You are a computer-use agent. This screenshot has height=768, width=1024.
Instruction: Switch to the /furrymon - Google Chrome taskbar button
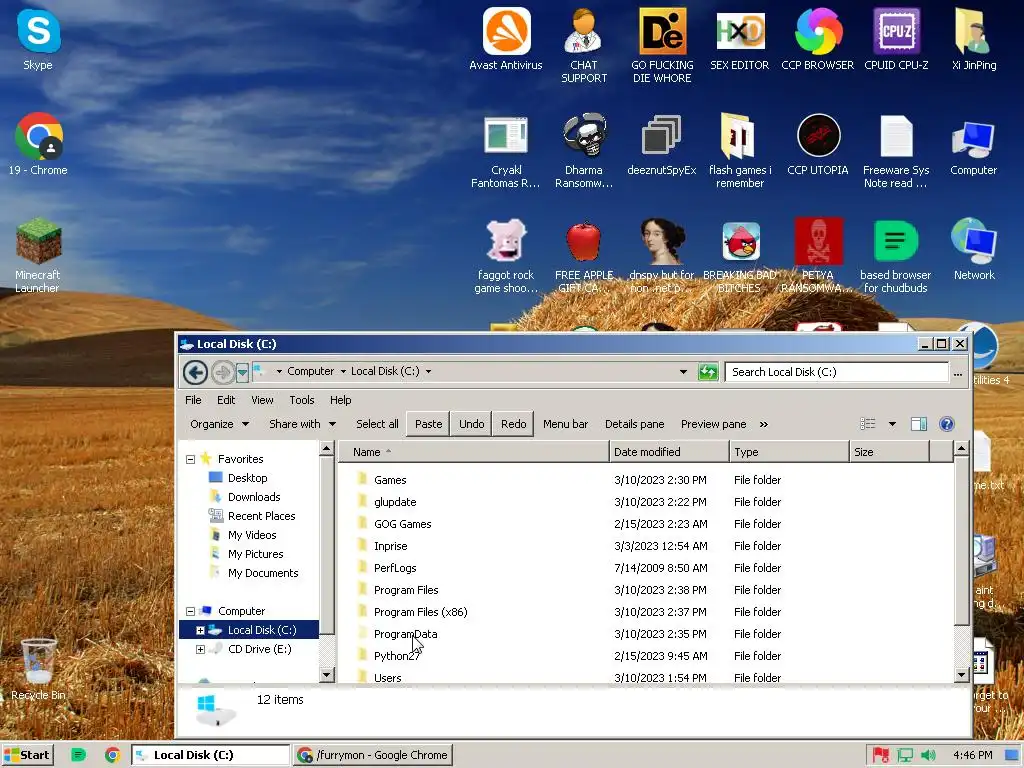374,755
